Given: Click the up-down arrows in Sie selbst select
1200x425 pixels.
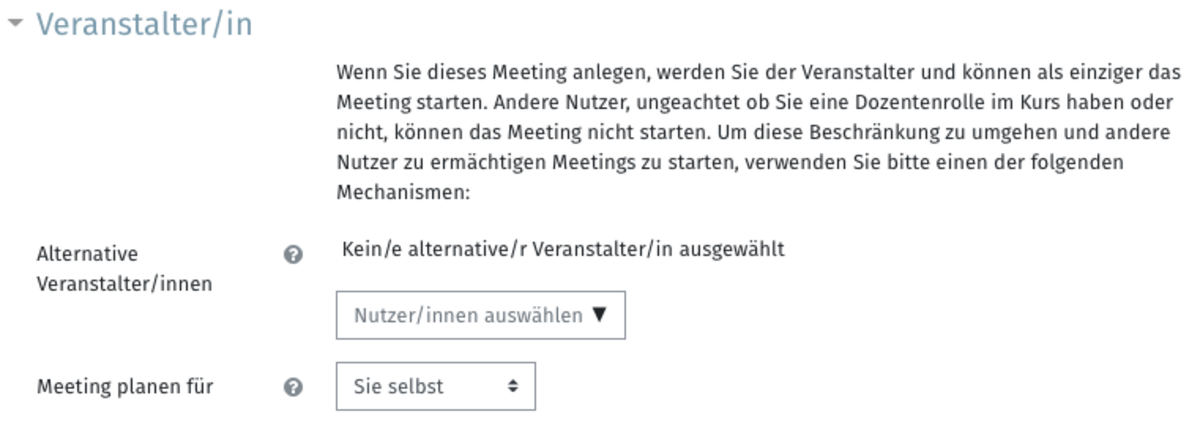Looking at the screenshot, I should coord(513,386).
